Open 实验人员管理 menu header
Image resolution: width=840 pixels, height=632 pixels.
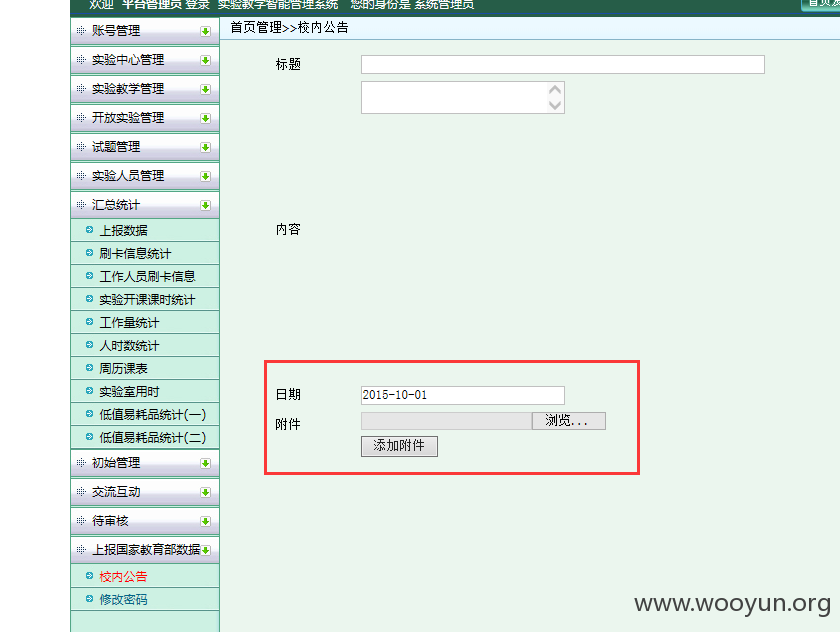(x=145, y=176)
